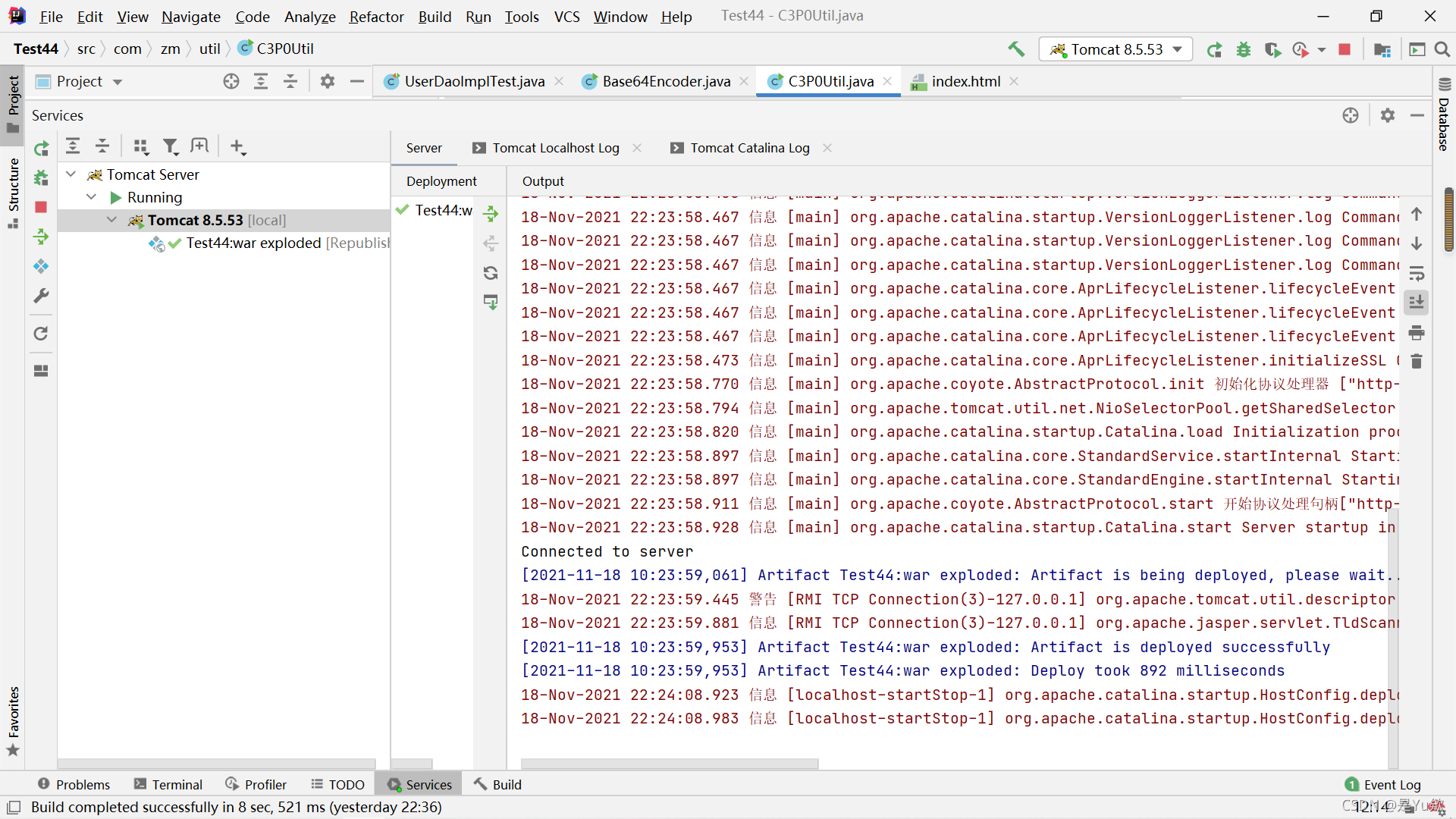The width and height of the screenshot is (1456, 819).
Task: Toggle soft-wrap in output console
Action: [x=1416, y=273]
